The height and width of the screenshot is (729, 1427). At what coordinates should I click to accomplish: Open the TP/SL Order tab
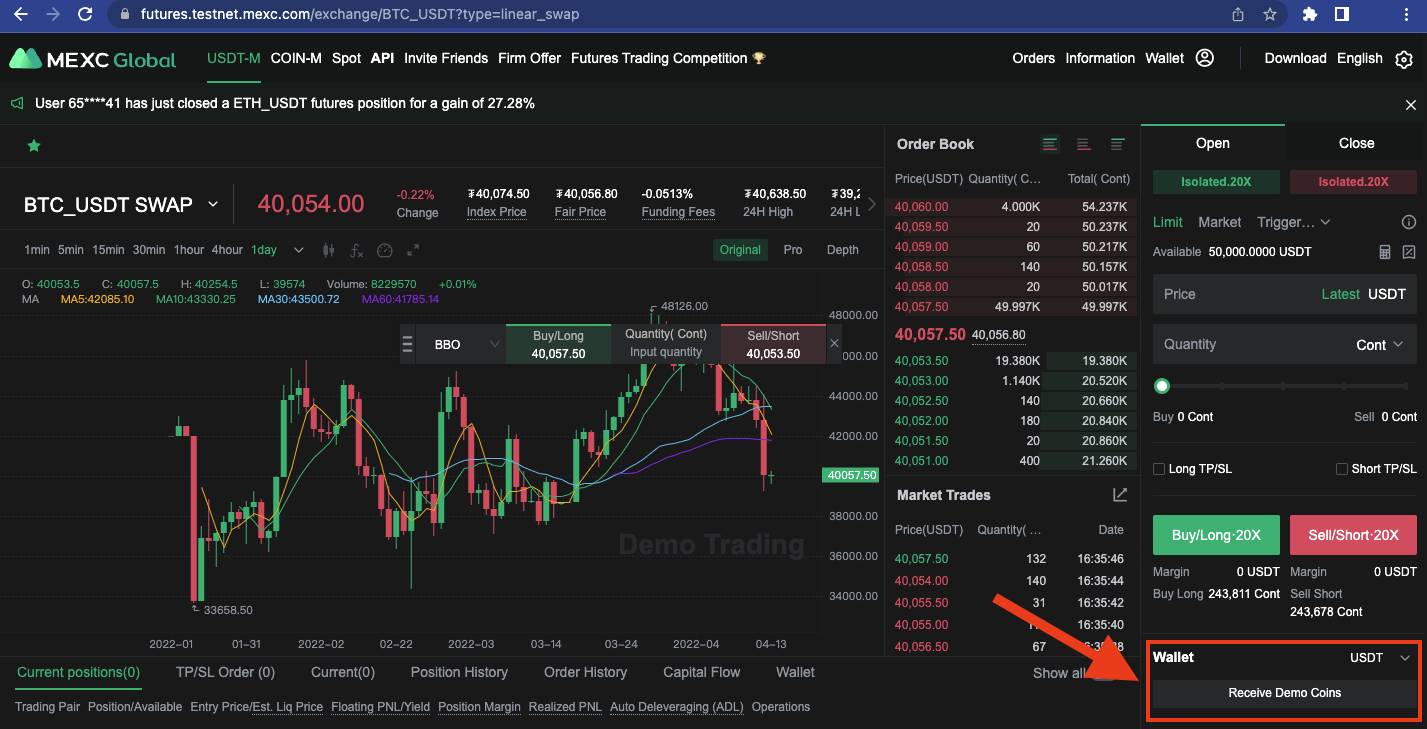pyautogui.click(x=225, y=672)
